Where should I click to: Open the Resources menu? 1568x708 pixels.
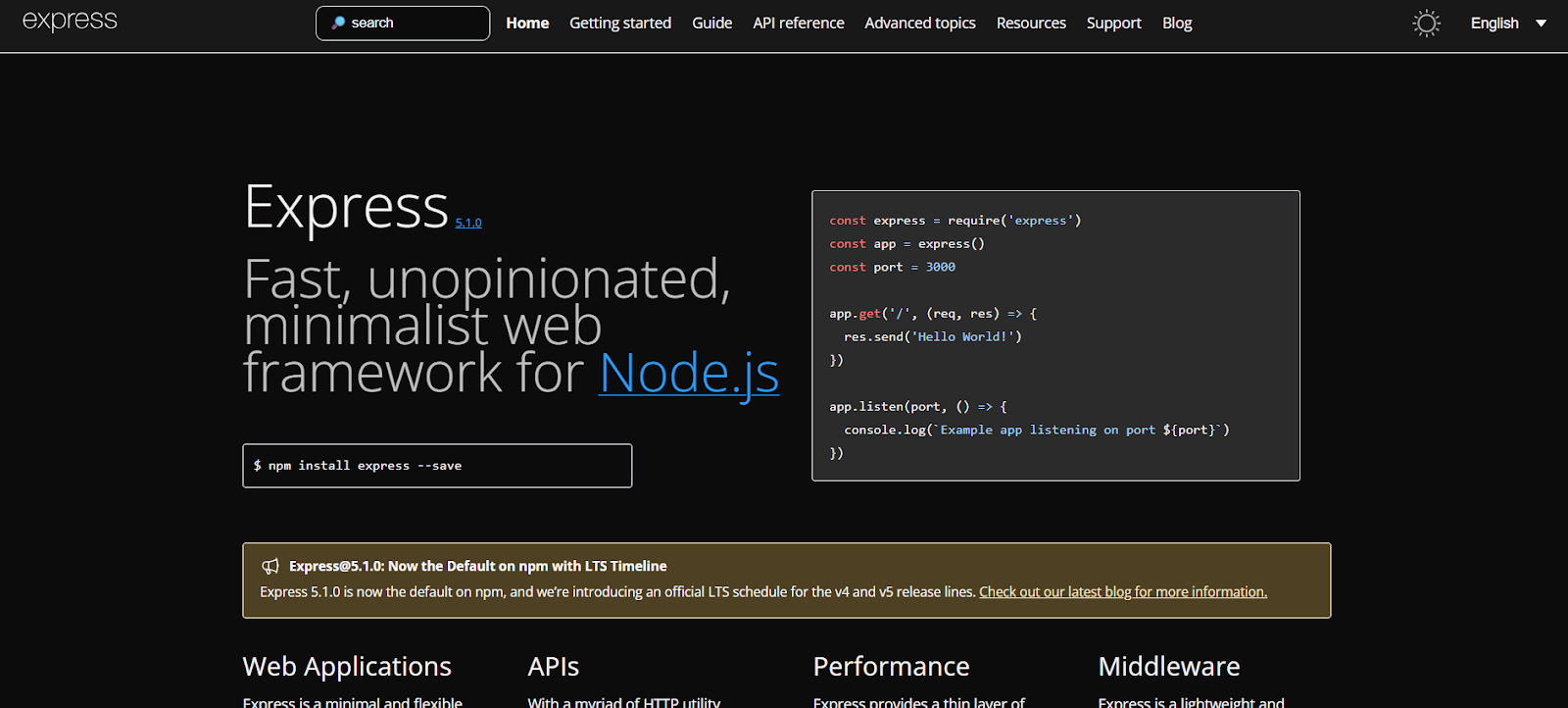(1031, 24)
